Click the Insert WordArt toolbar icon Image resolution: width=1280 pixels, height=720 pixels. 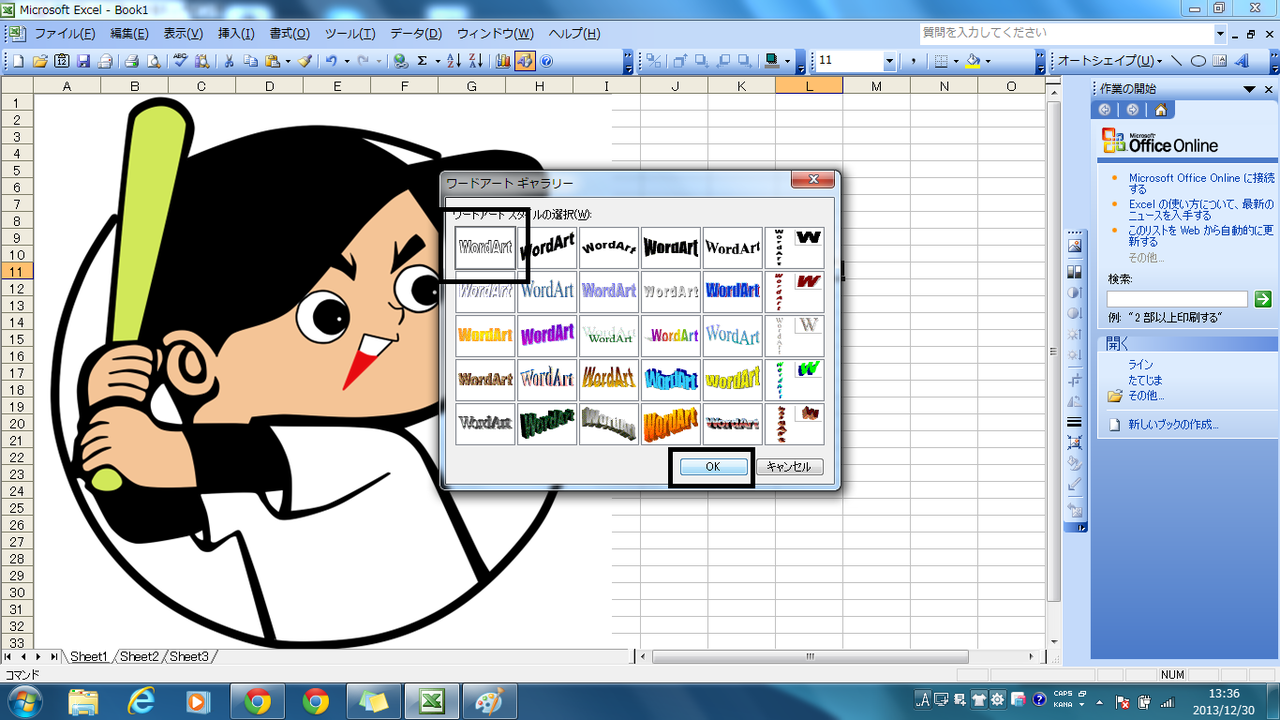[x=1241, y=61]
